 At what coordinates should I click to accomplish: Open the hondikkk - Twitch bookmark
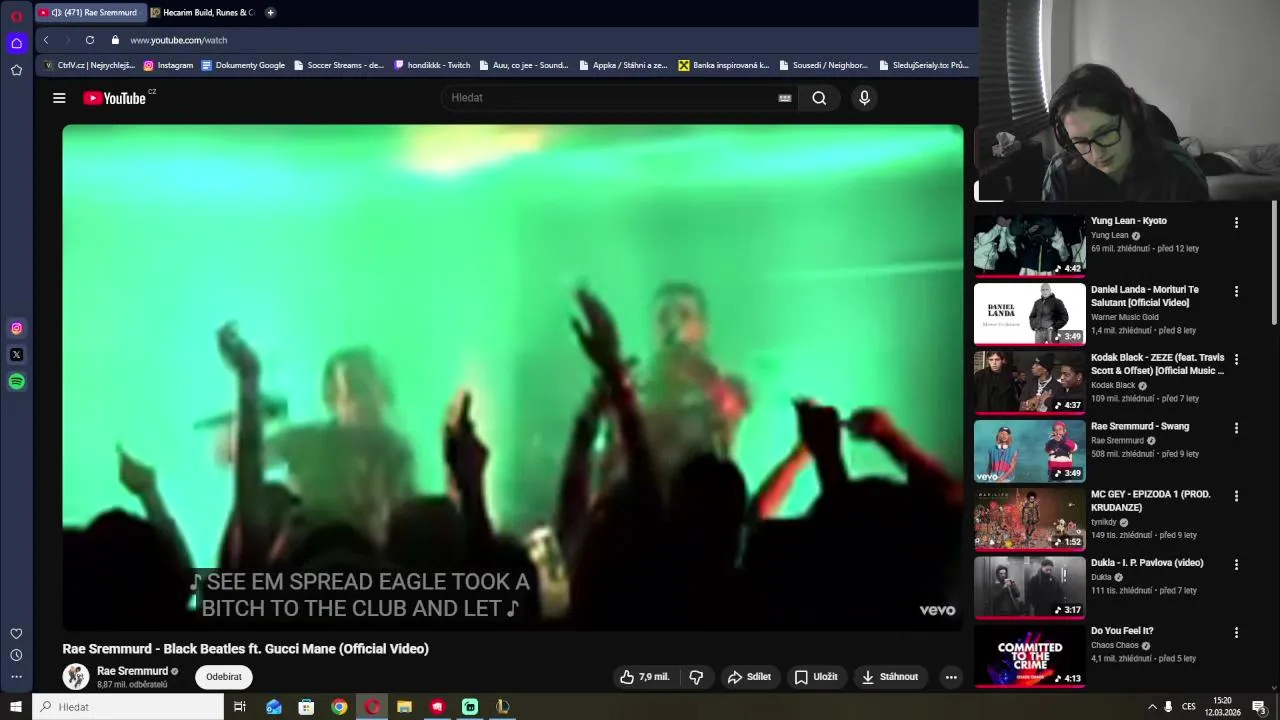(432, 65)
